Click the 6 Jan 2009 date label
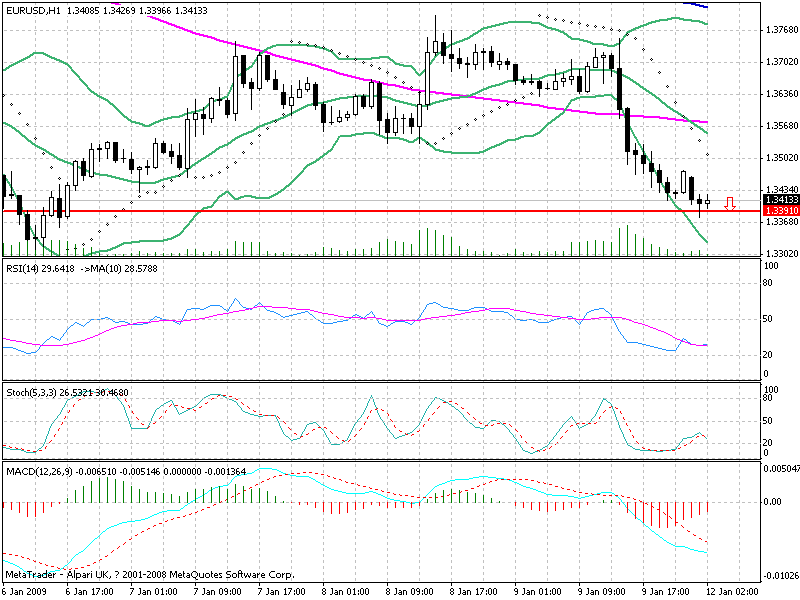 click(24, 592)
